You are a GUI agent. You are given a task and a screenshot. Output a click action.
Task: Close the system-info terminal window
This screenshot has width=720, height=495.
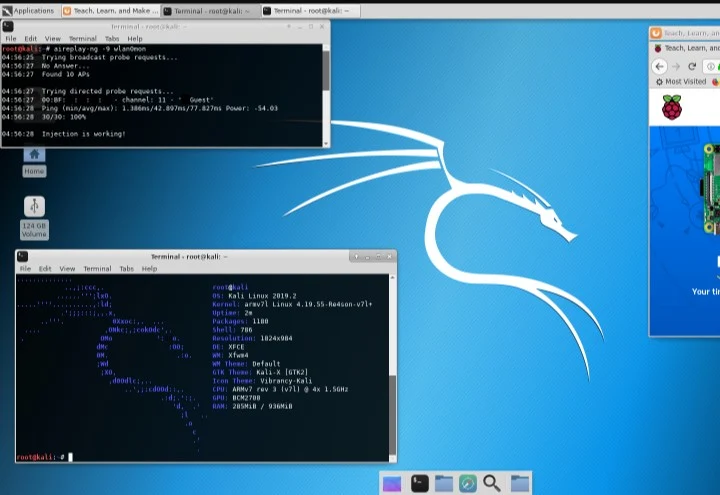click(x=389, y=257)
